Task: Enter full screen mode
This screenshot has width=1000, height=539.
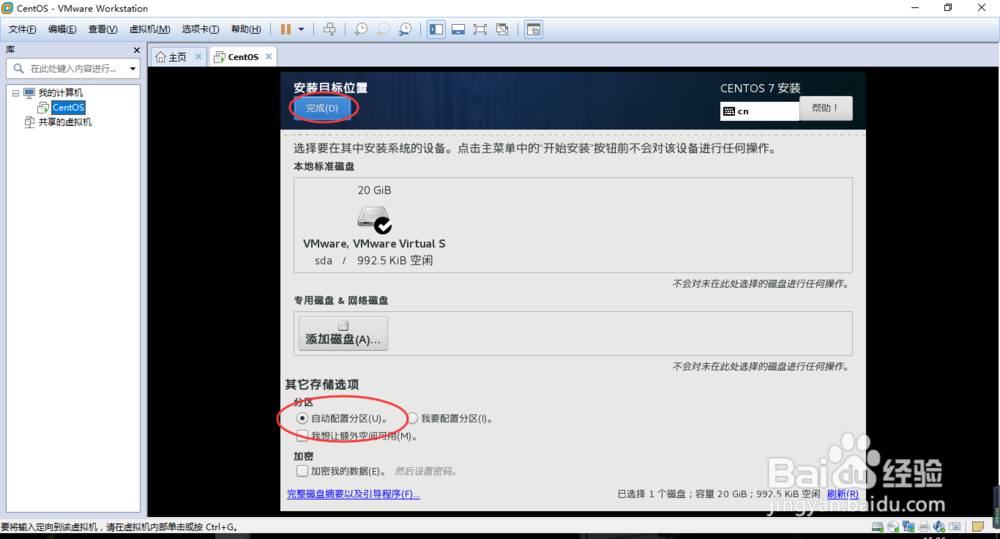Action: coord(480,29)
